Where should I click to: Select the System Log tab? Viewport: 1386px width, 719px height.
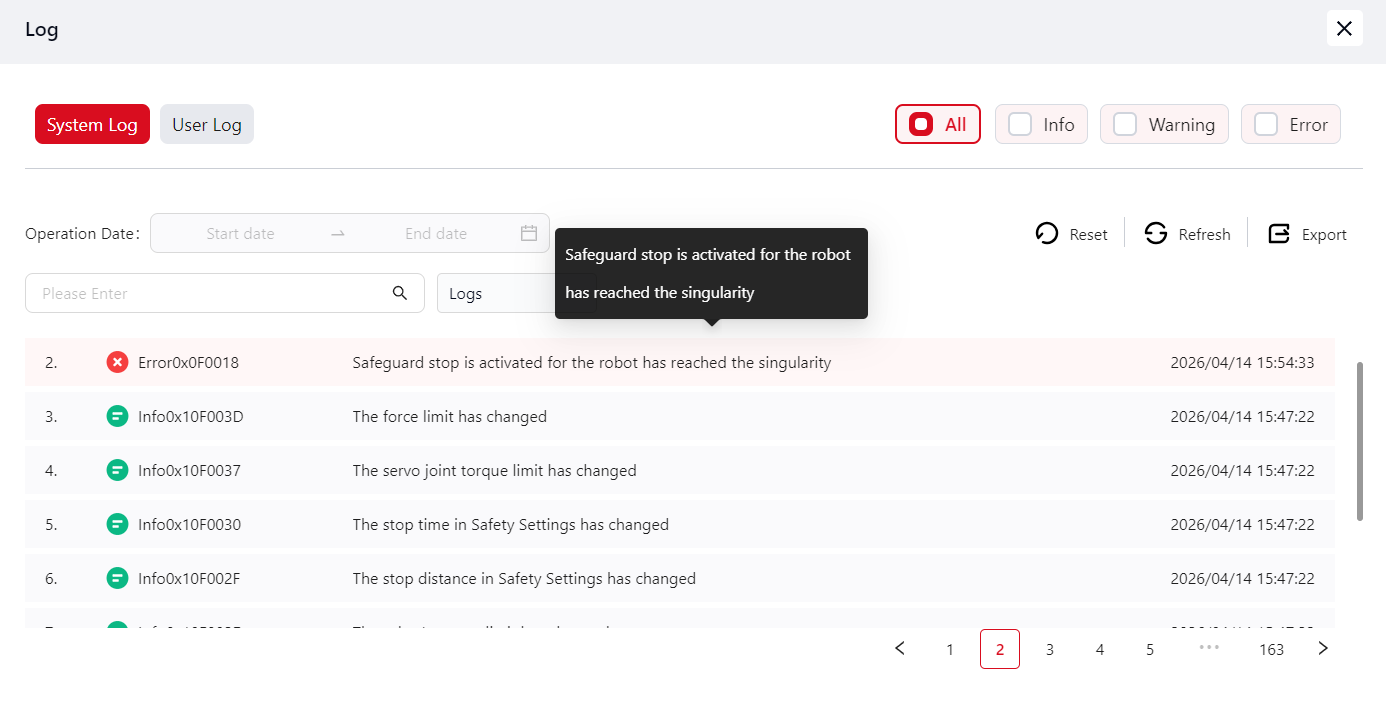(92, 125)
